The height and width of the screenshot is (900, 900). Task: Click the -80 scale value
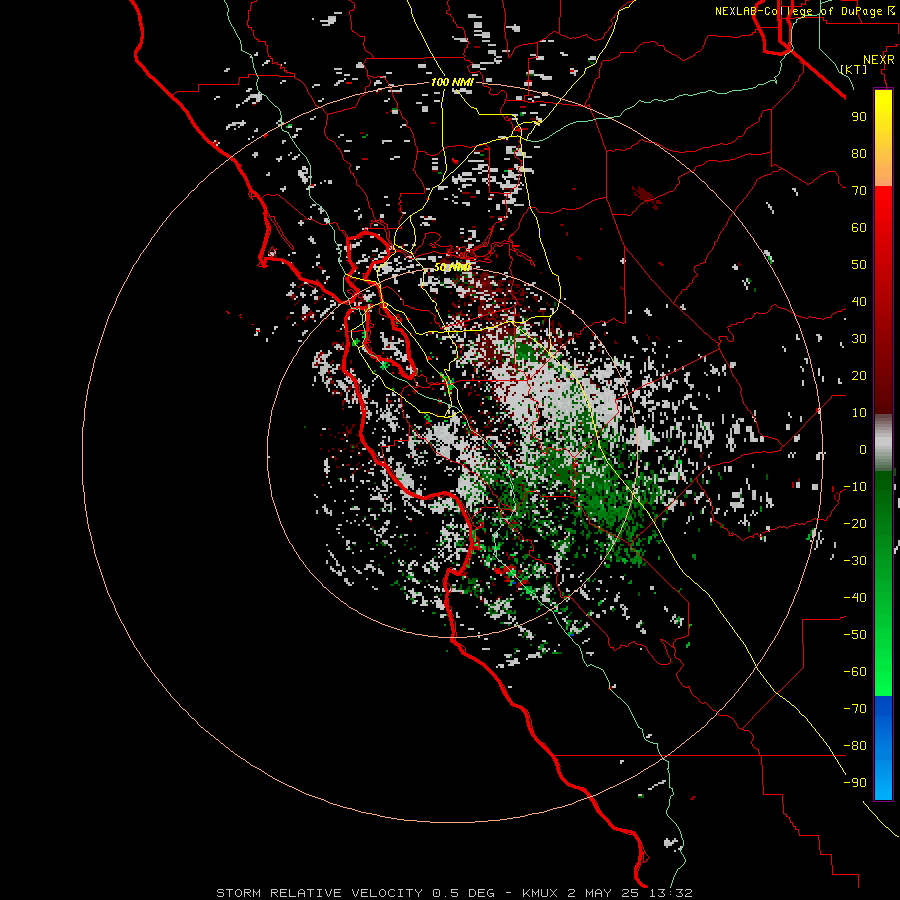tap(855, 746)
